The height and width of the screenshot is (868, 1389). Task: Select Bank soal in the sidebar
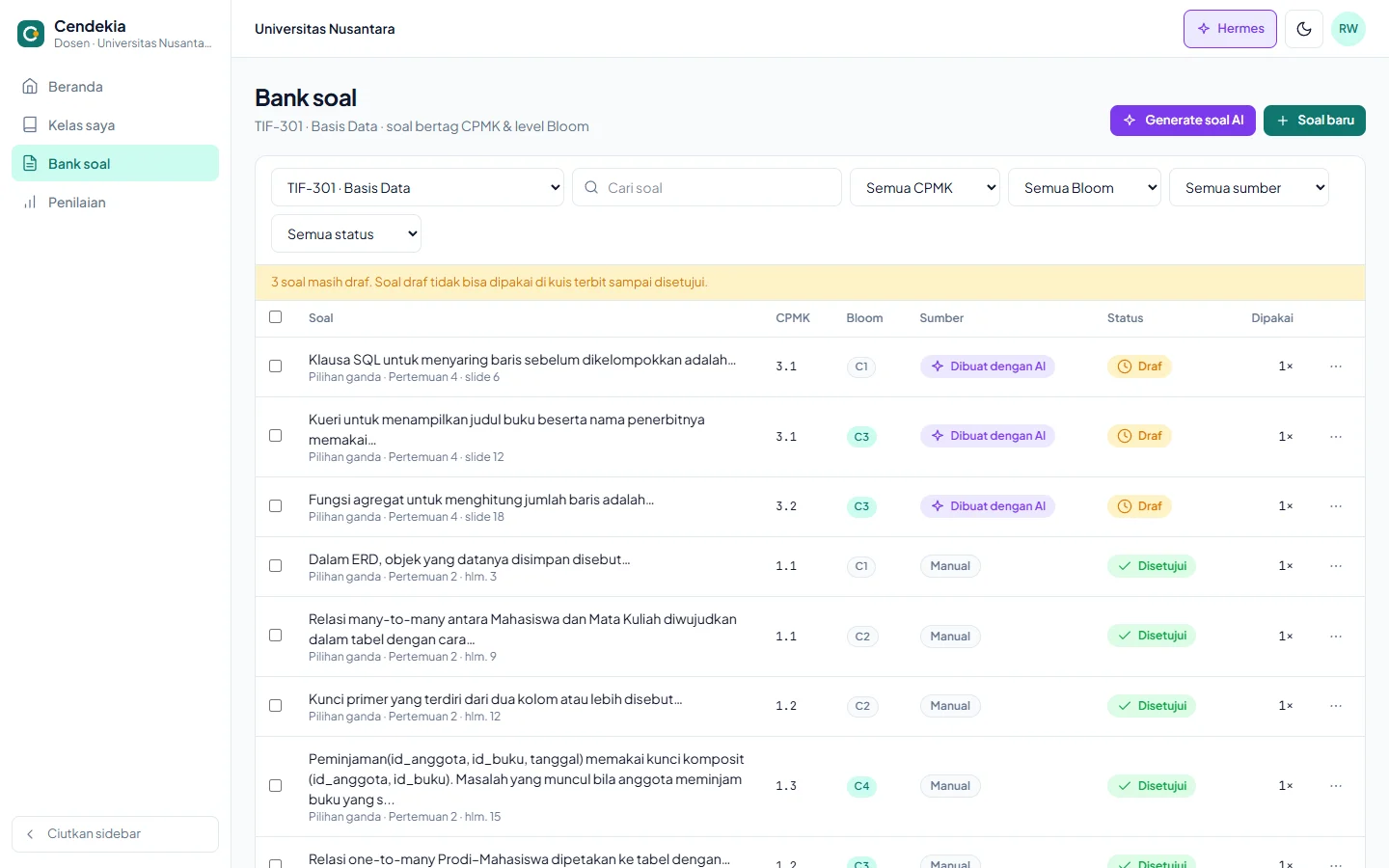point(115,164)
